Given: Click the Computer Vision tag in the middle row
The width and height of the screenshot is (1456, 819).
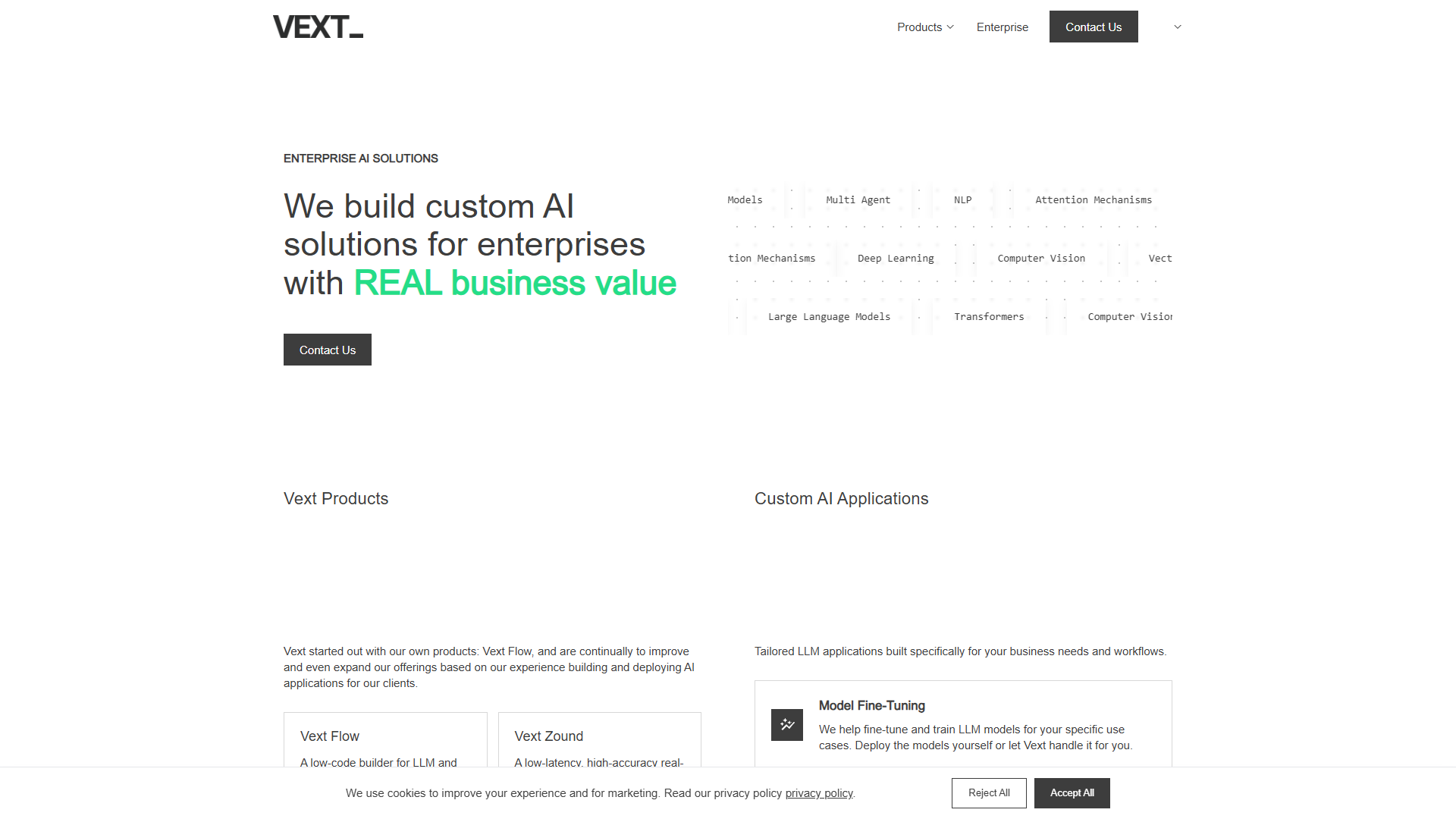Looking at the screenshot, I should 1041,259.
